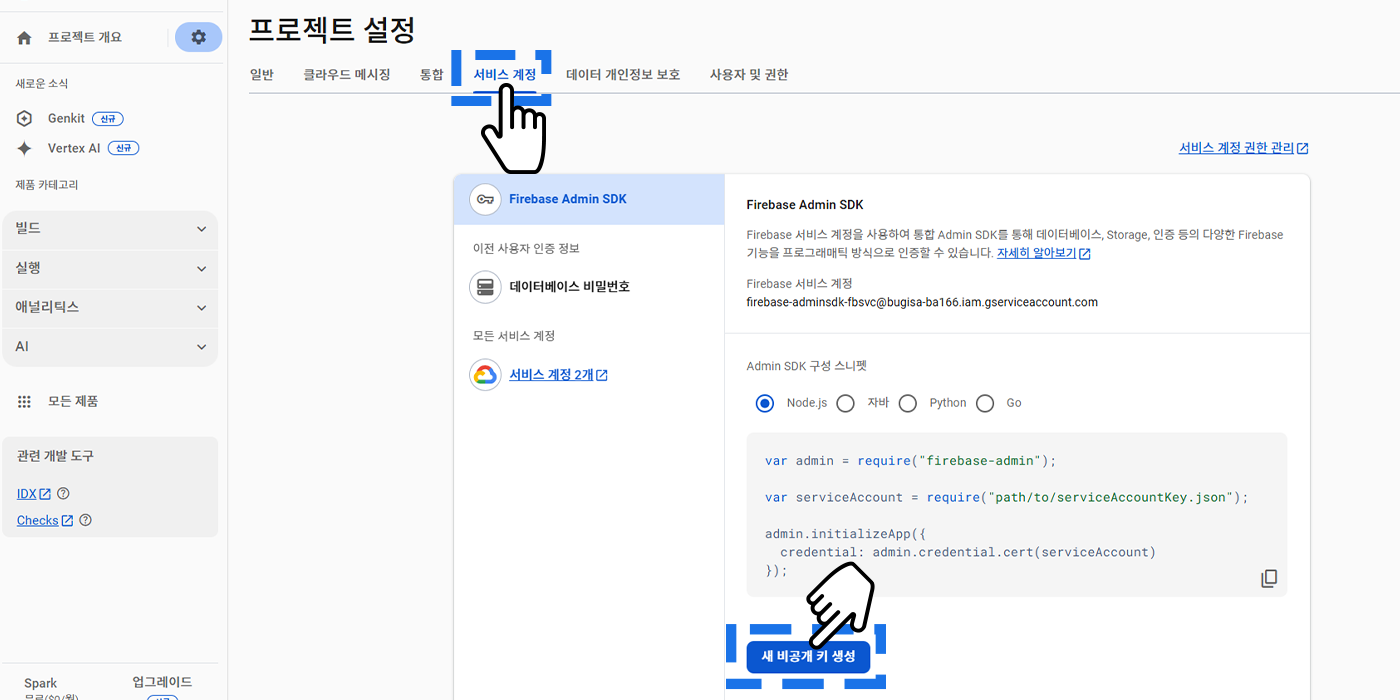
Task: Click the Firebase 서비스 계정 label
Action: pos(800,284)
